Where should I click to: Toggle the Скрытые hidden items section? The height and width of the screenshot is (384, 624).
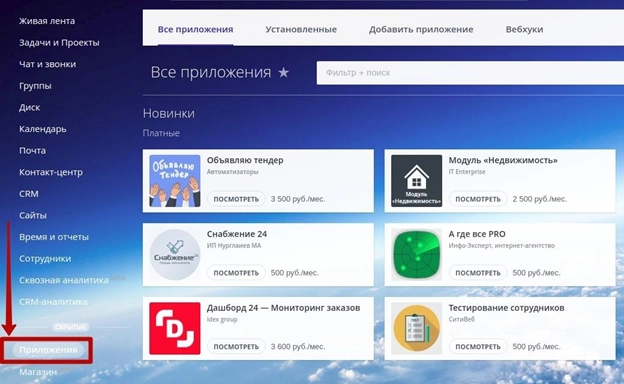pos(71,327)
